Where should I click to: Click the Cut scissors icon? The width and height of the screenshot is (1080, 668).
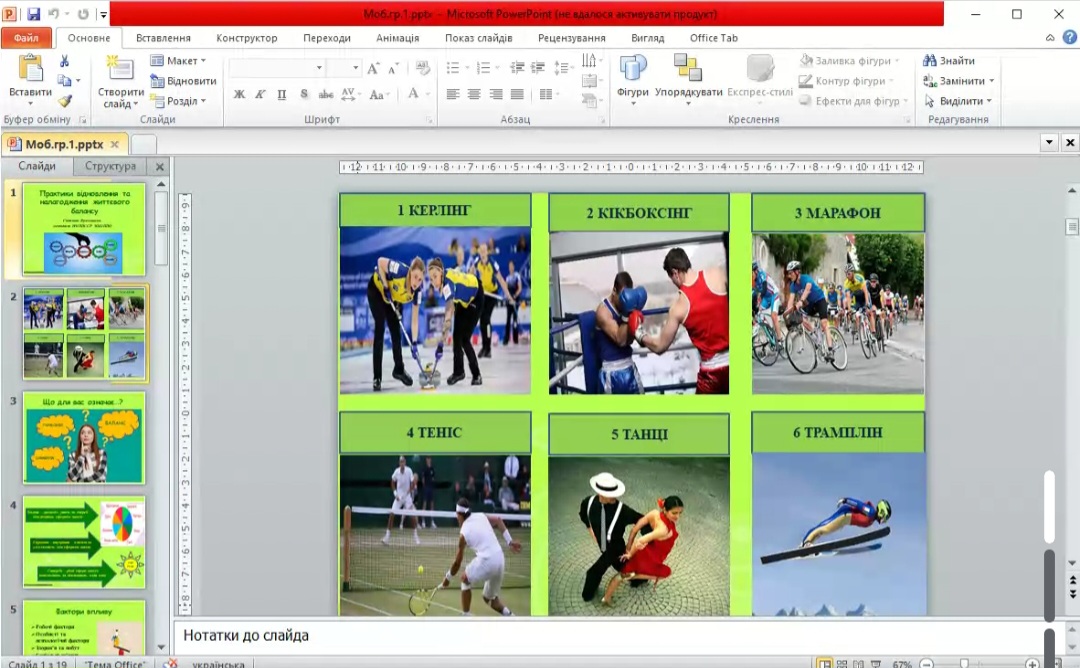(65, 61)
